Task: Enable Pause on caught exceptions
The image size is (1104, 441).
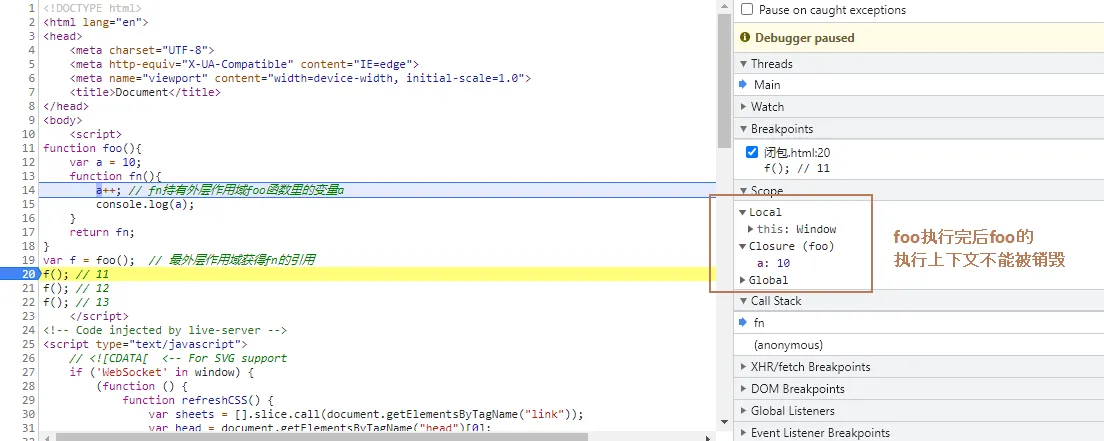Action: tap(747, 10)
